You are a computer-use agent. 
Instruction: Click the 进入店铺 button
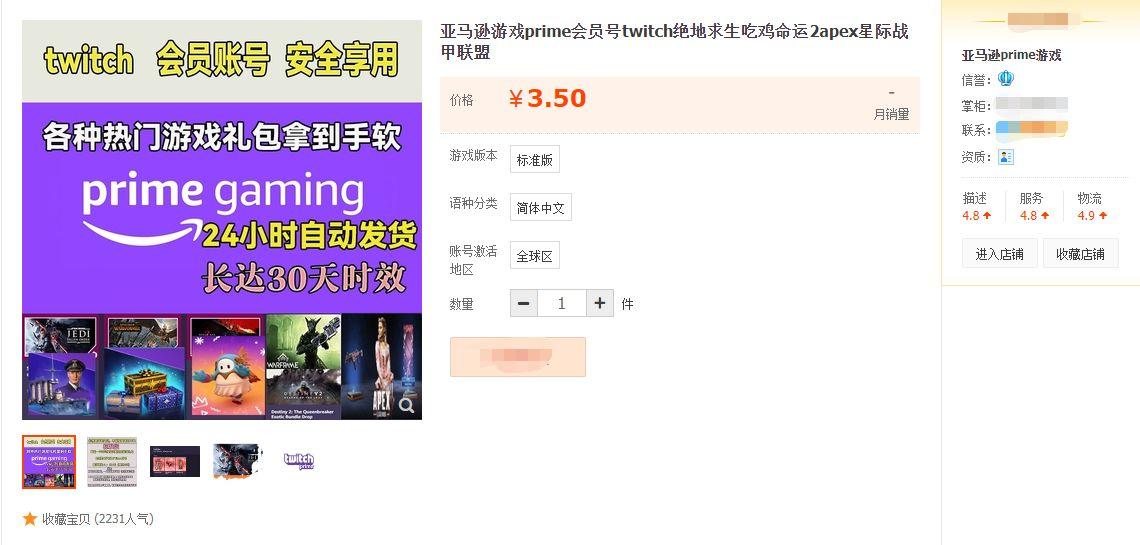[x=1000, y=254]
